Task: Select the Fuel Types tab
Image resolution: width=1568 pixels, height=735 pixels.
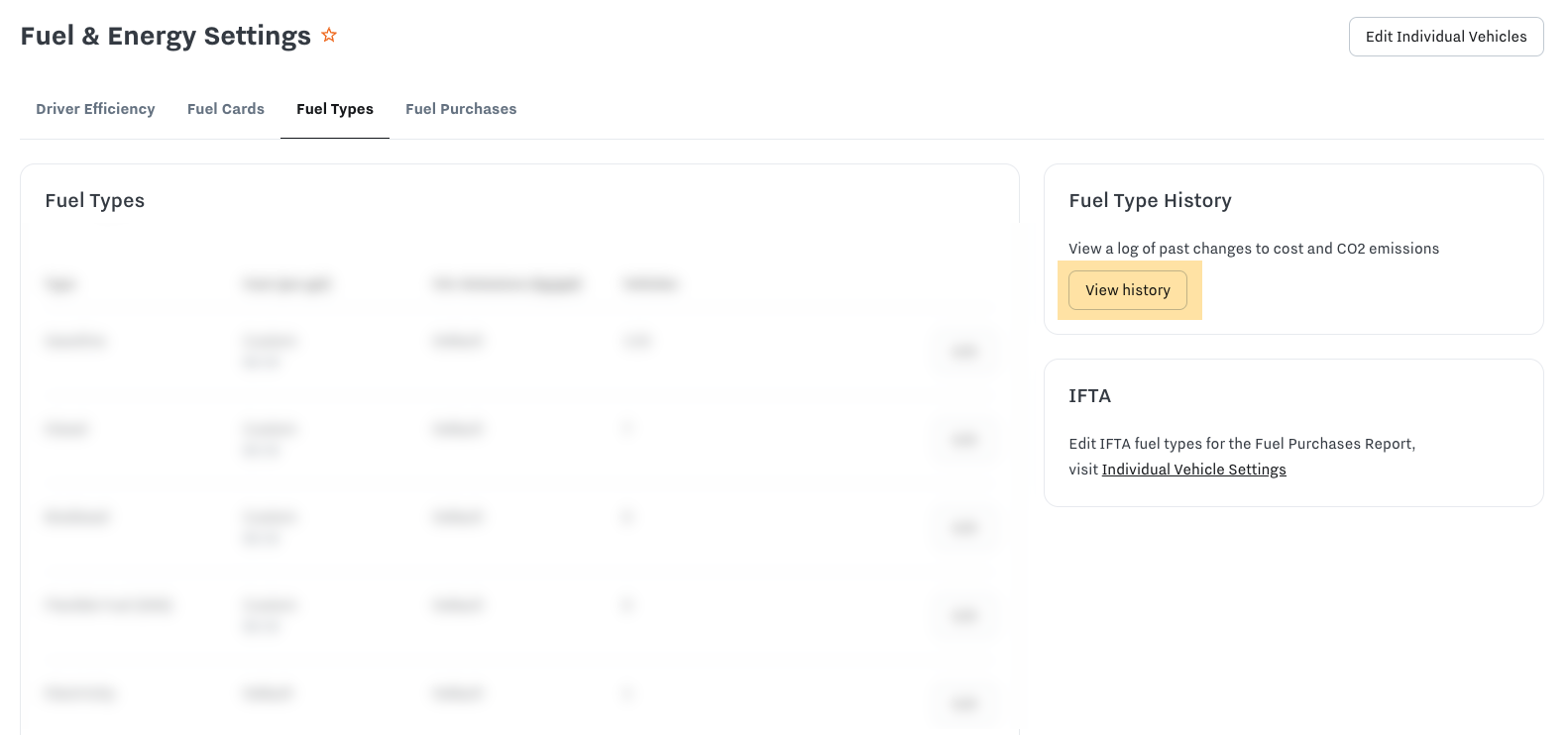Action: pos(335,109)
